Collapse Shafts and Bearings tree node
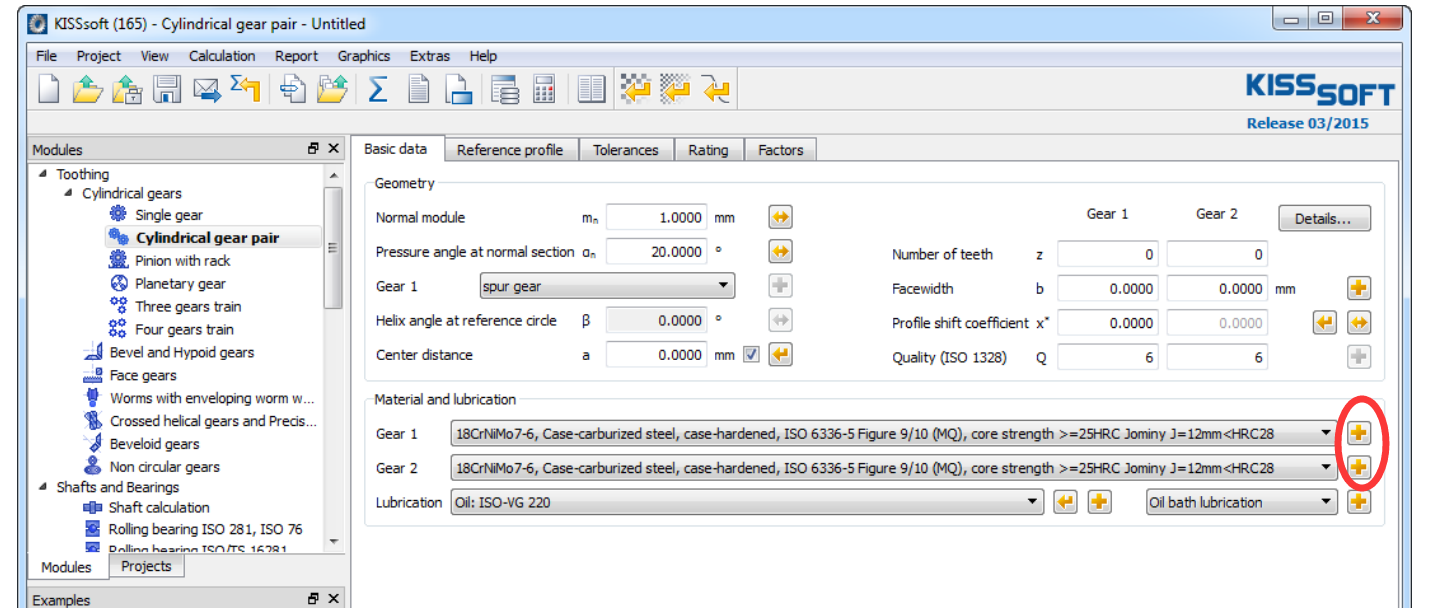 (43, 487)
